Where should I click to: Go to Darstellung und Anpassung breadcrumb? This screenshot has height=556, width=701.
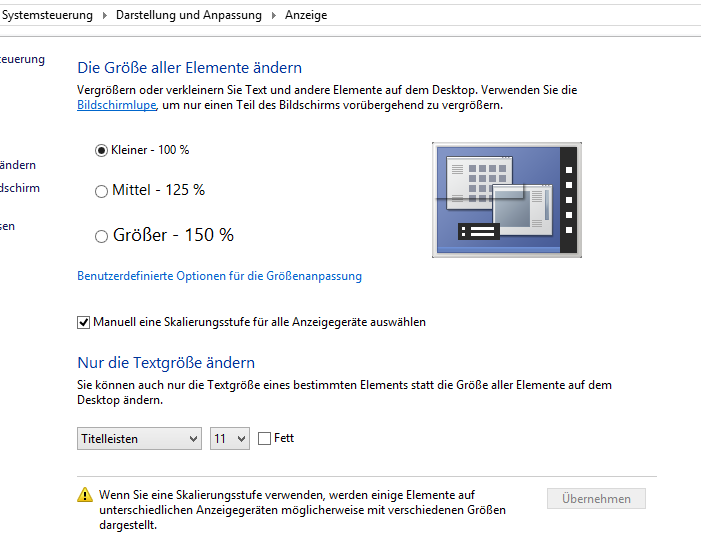point(189,15)
